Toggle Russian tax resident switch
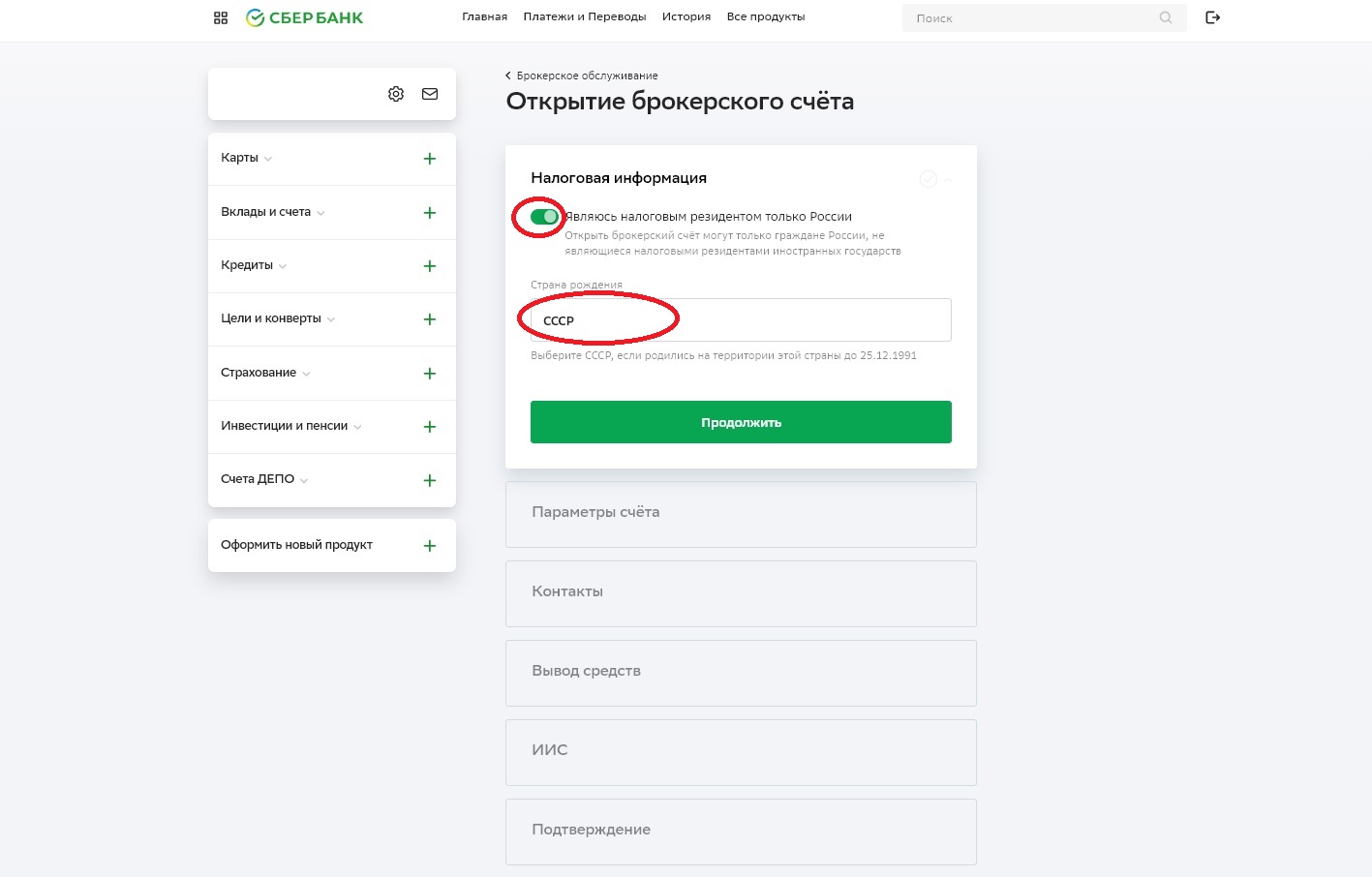 pyautogui.click(x=544, y=217)
